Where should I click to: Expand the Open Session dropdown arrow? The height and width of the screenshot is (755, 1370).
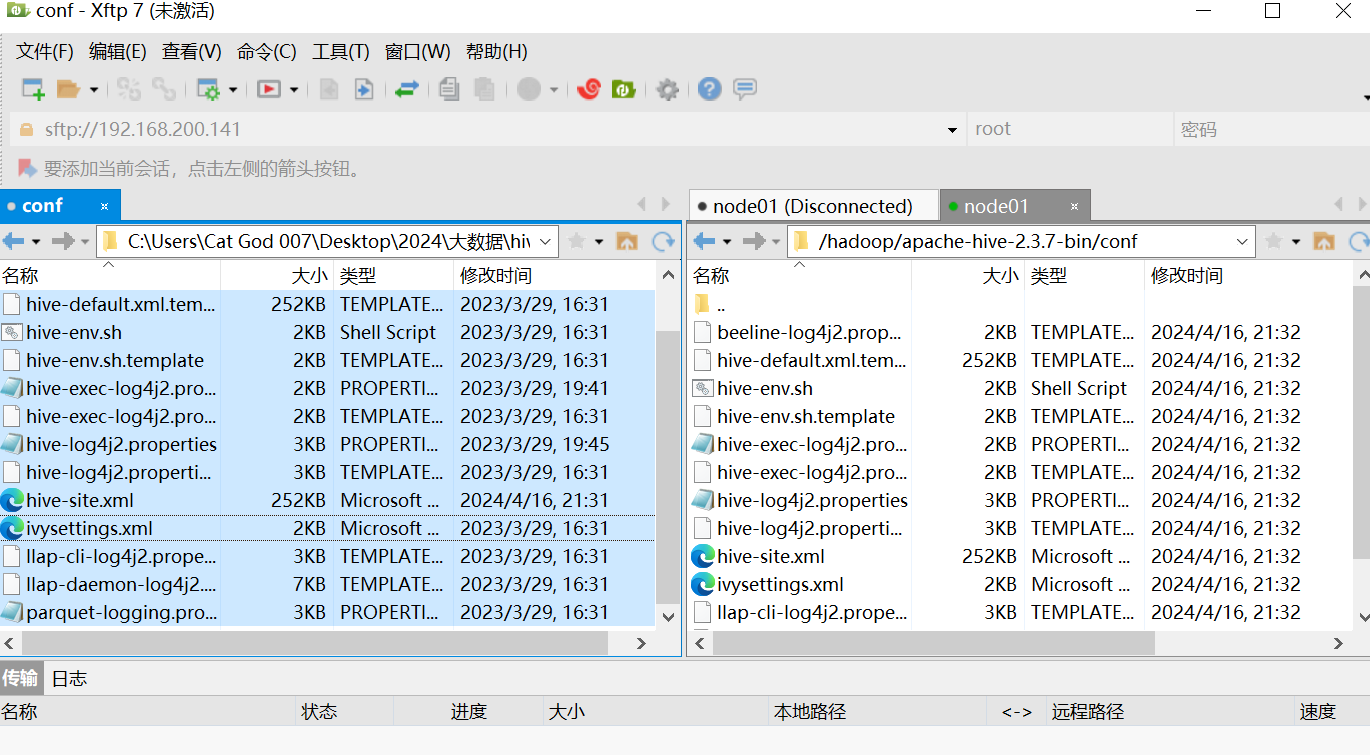94,90
